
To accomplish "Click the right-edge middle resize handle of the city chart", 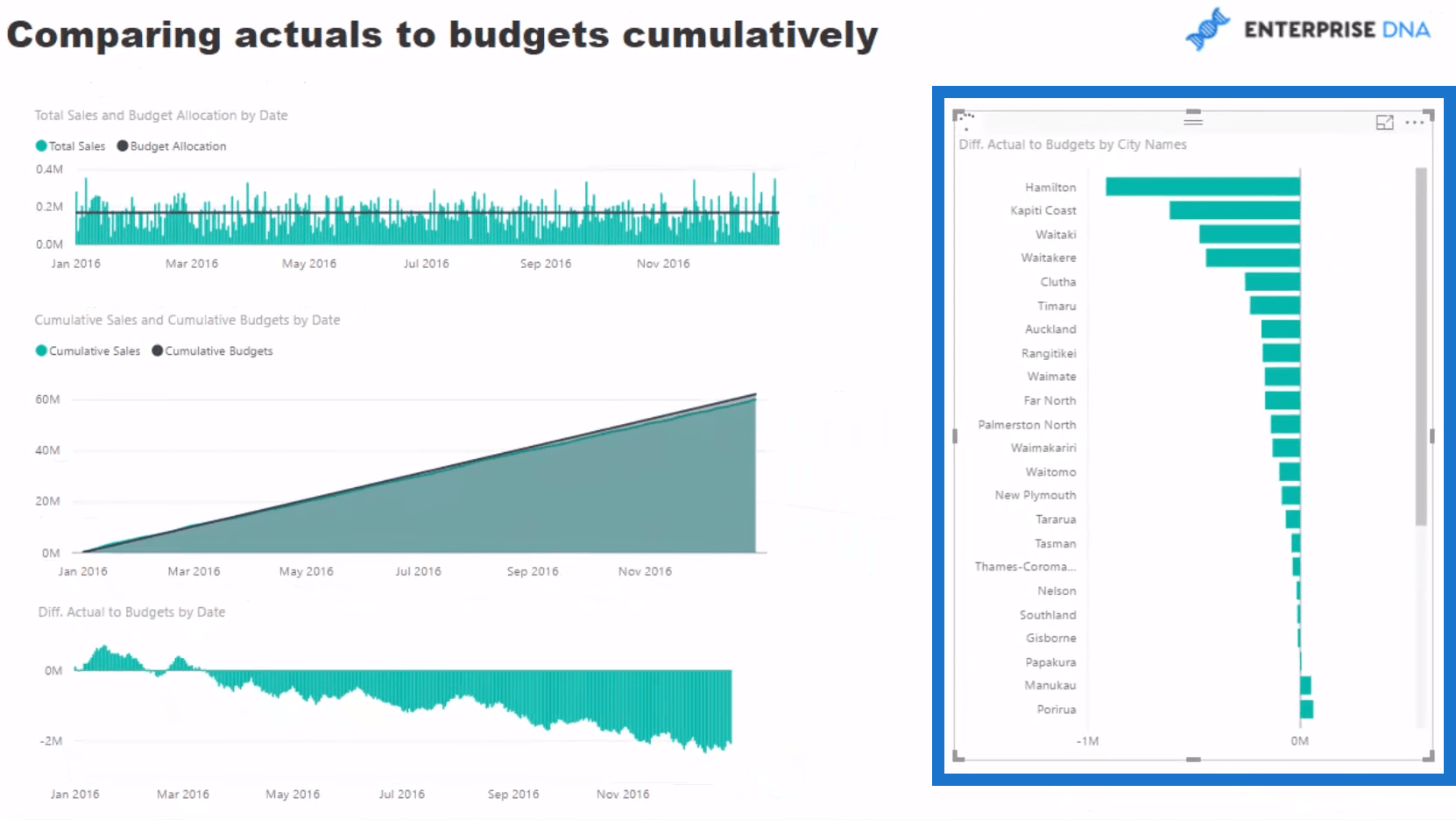I will 1431,435.
